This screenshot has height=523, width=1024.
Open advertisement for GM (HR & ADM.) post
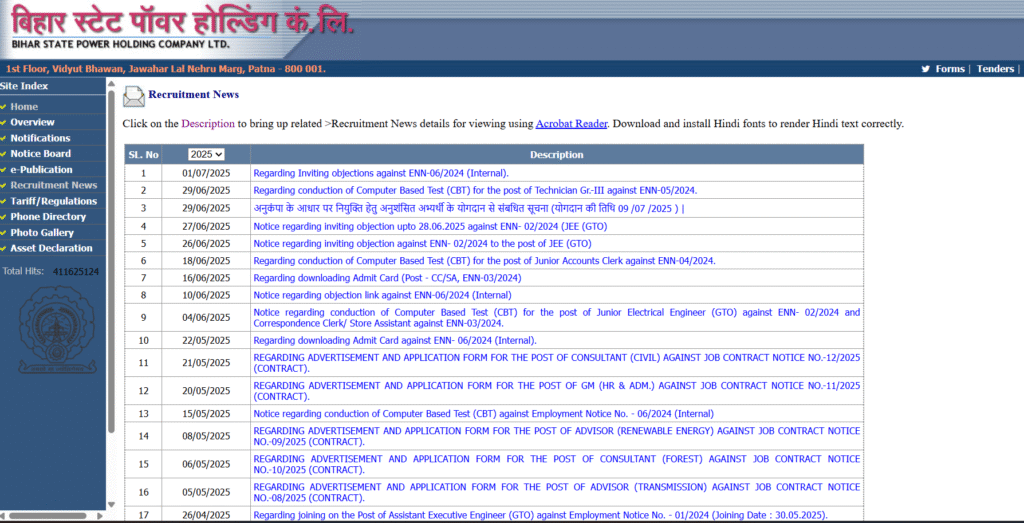[x=556, y=391]
